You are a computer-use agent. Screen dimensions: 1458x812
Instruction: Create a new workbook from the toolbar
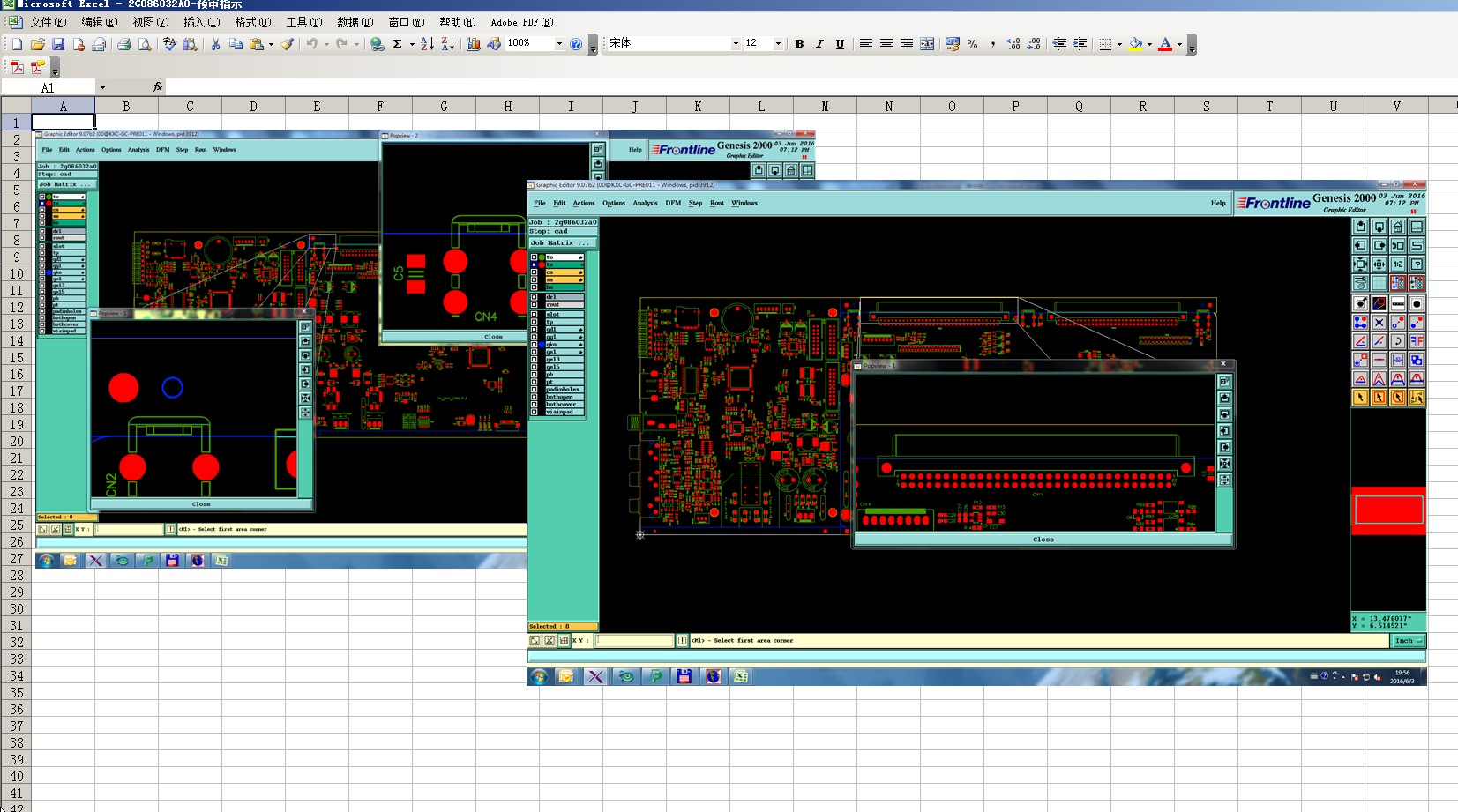point(17,44)
